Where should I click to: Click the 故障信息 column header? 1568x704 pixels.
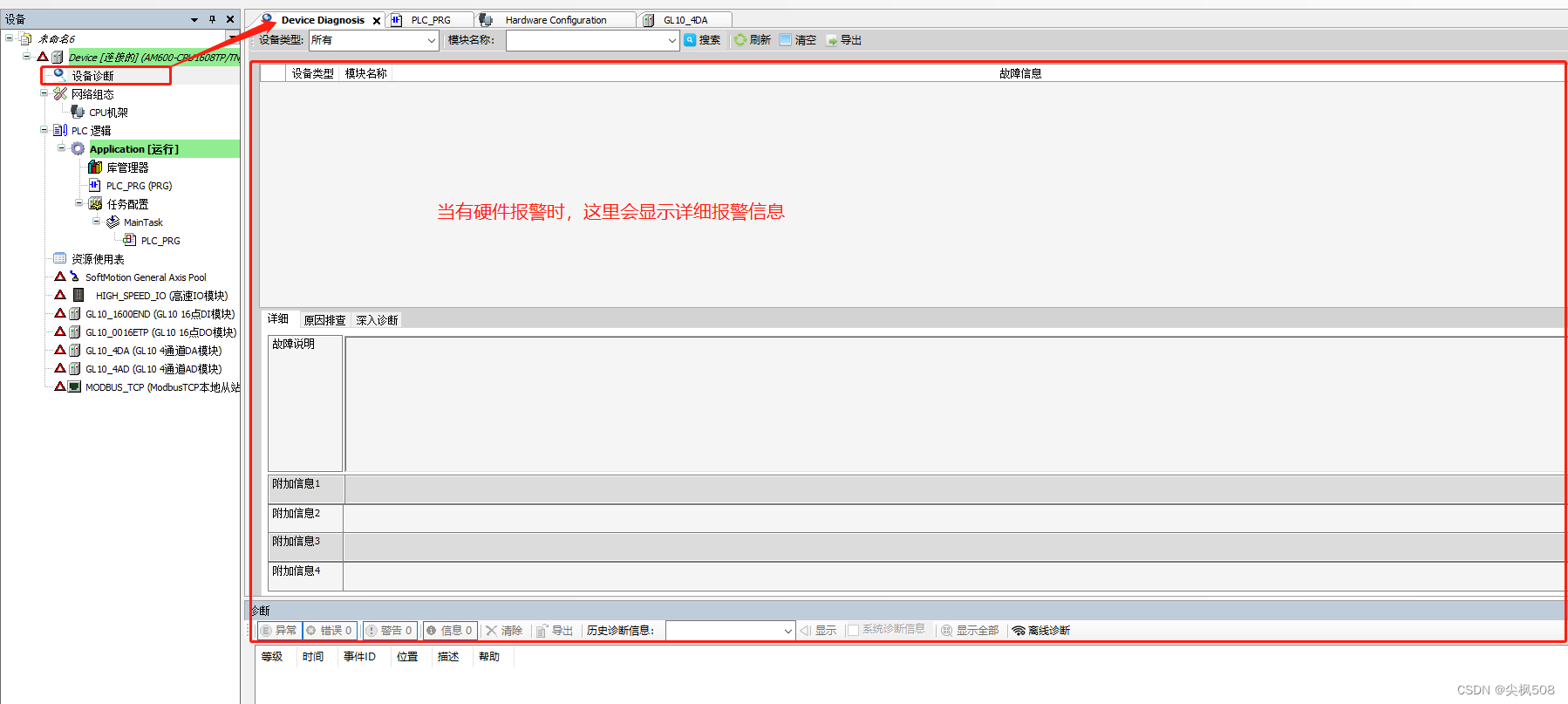(x=1020, y=73)
